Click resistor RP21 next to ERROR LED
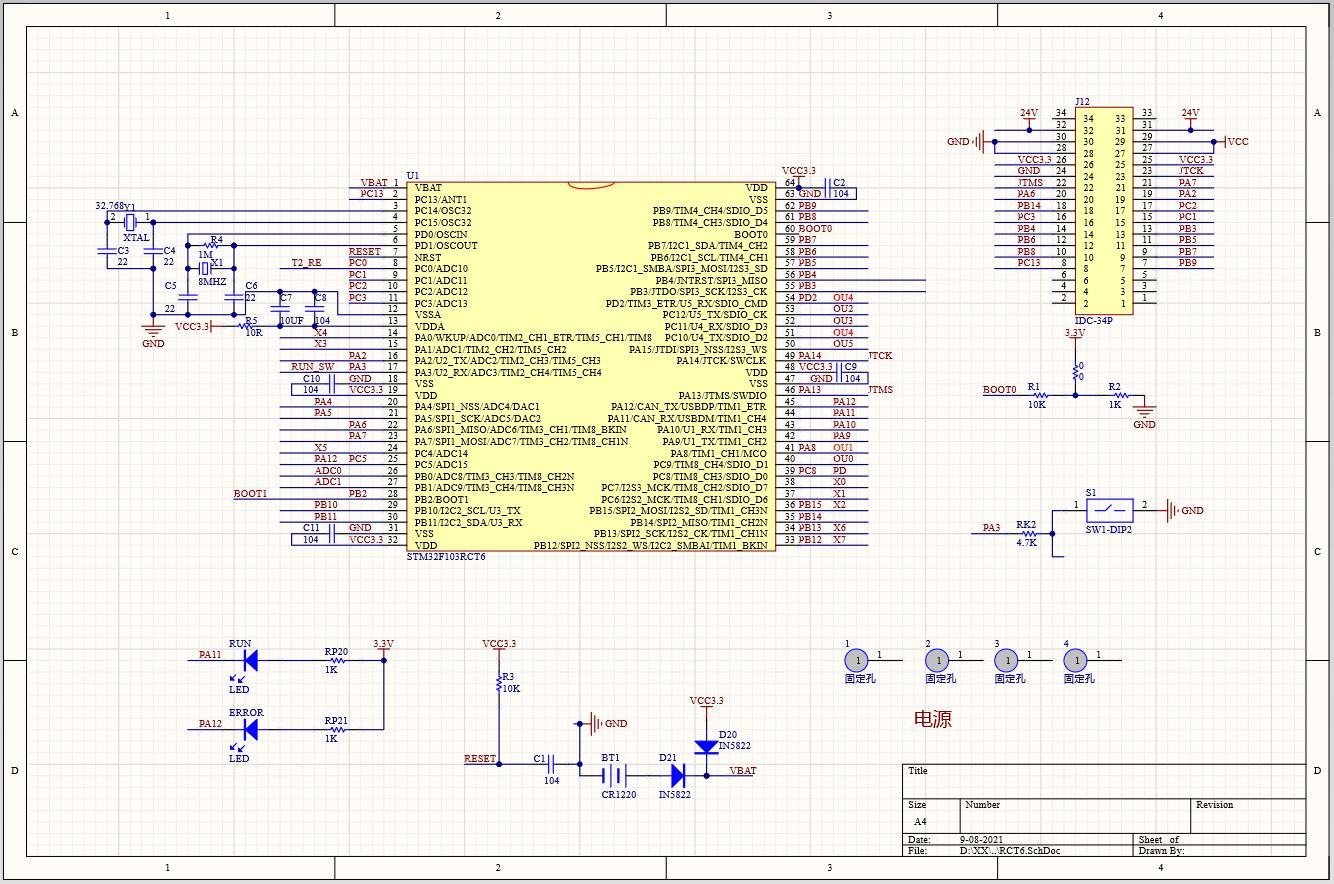Screen dimensions: 1334x884 tap(336, 730)
